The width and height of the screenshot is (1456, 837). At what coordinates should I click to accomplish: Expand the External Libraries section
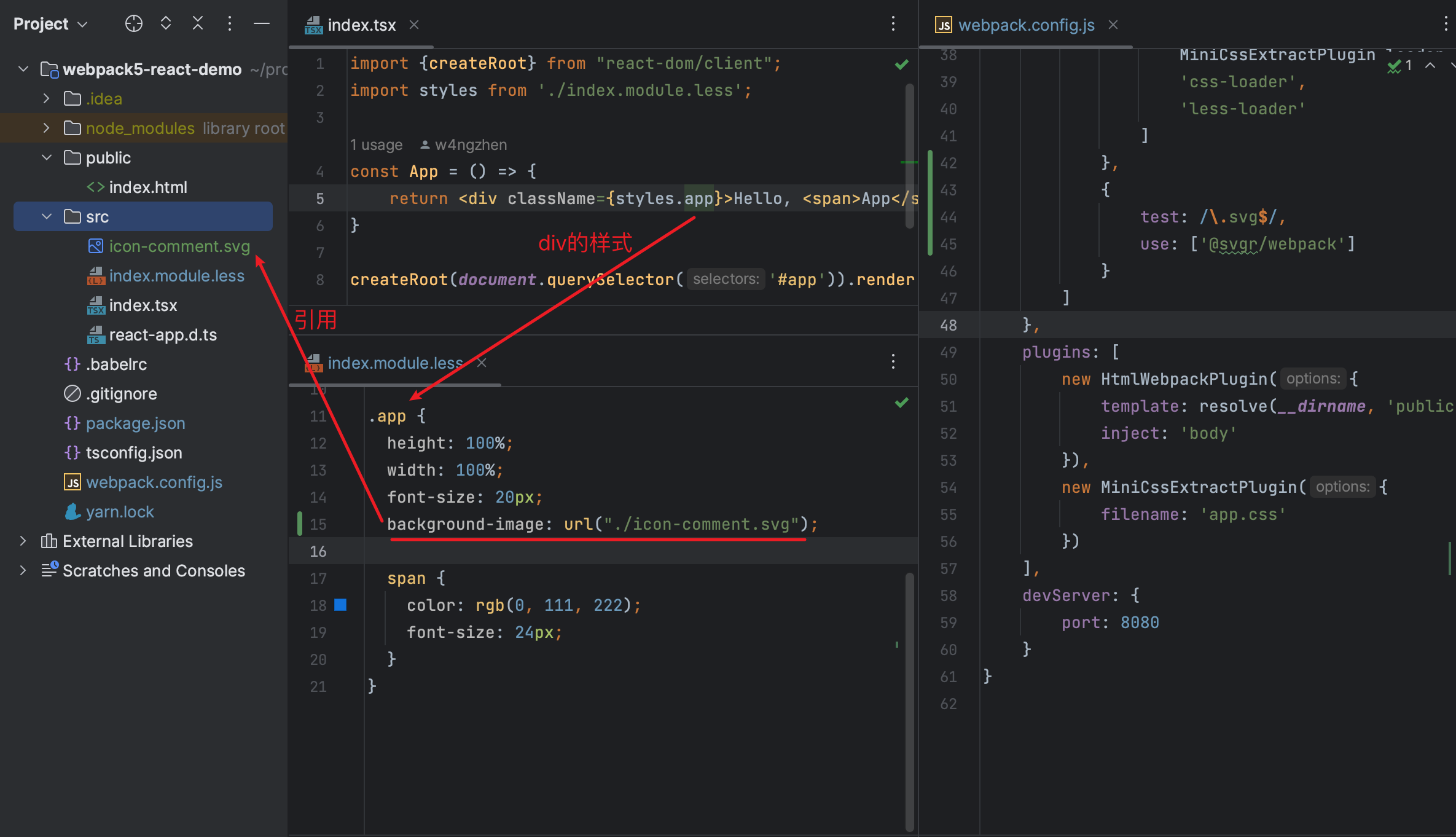click(22, 541)
